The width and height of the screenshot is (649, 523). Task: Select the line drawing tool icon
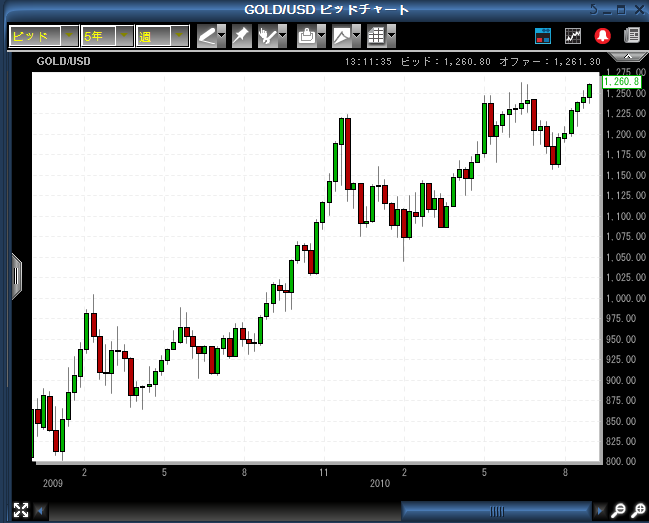point(206,36)
